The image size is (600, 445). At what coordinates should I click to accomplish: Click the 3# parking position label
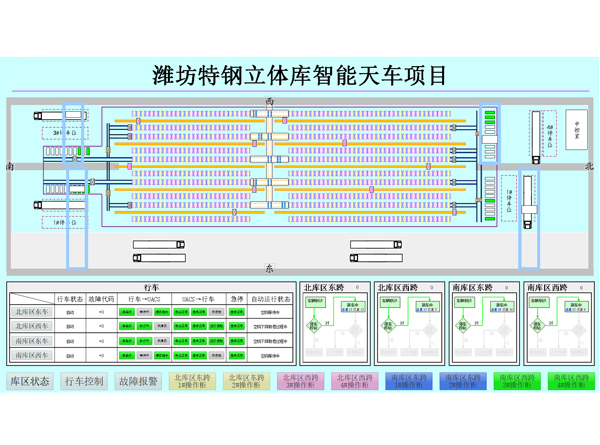pyautogui.click(x=66, y=131)
